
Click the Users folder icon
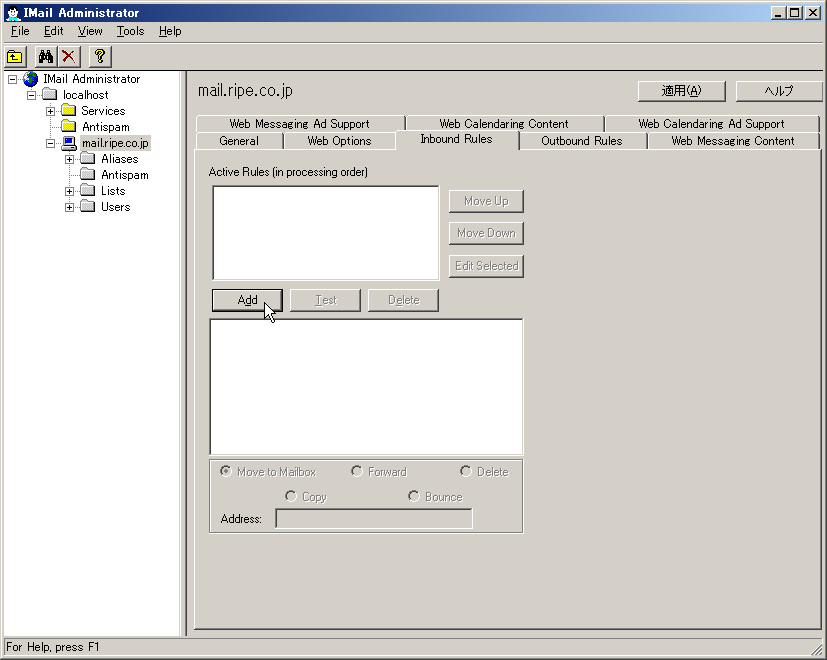coord(88,207)
